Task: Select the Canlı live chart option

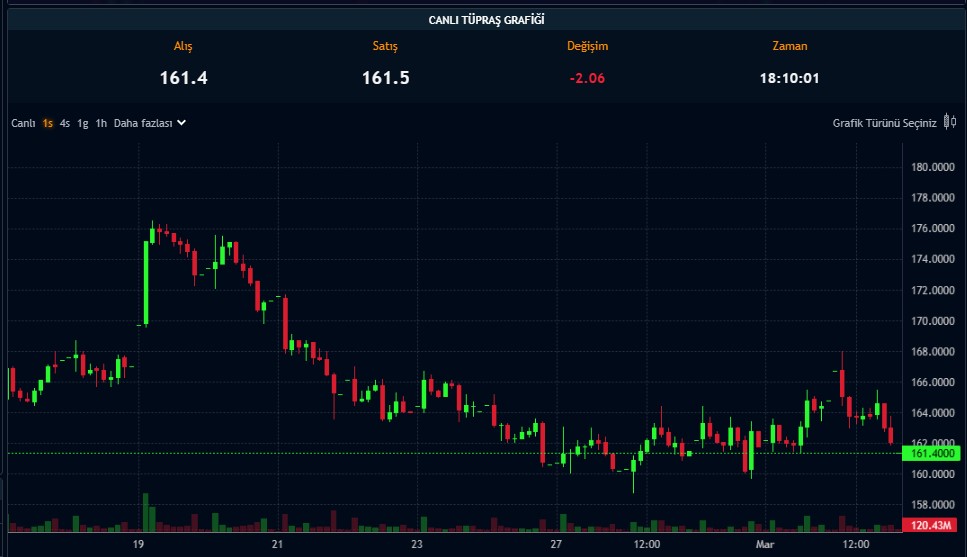Action: point(23,123)
